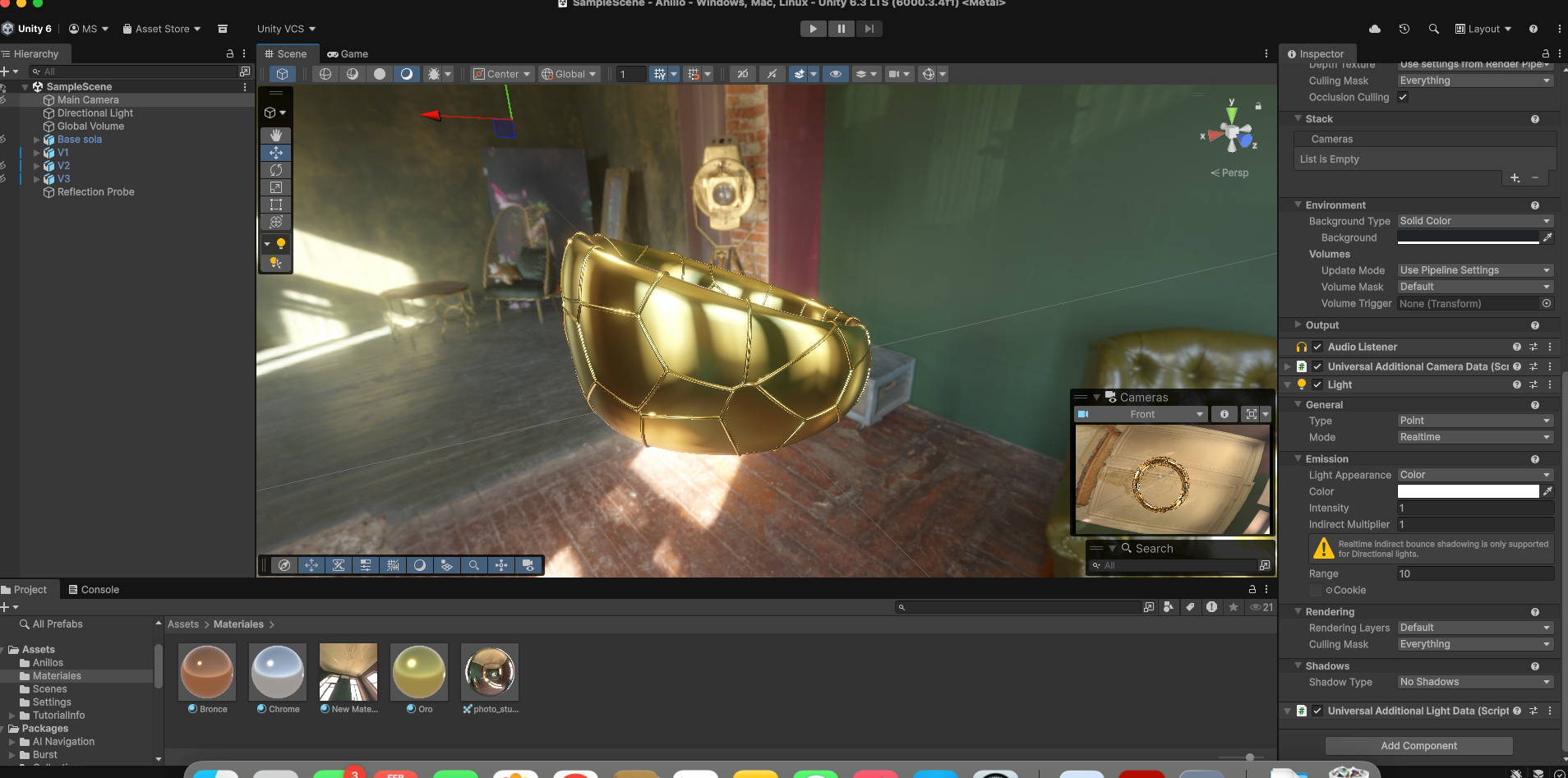
Task: Select the Hand view tool
Action: pos(276,136)
